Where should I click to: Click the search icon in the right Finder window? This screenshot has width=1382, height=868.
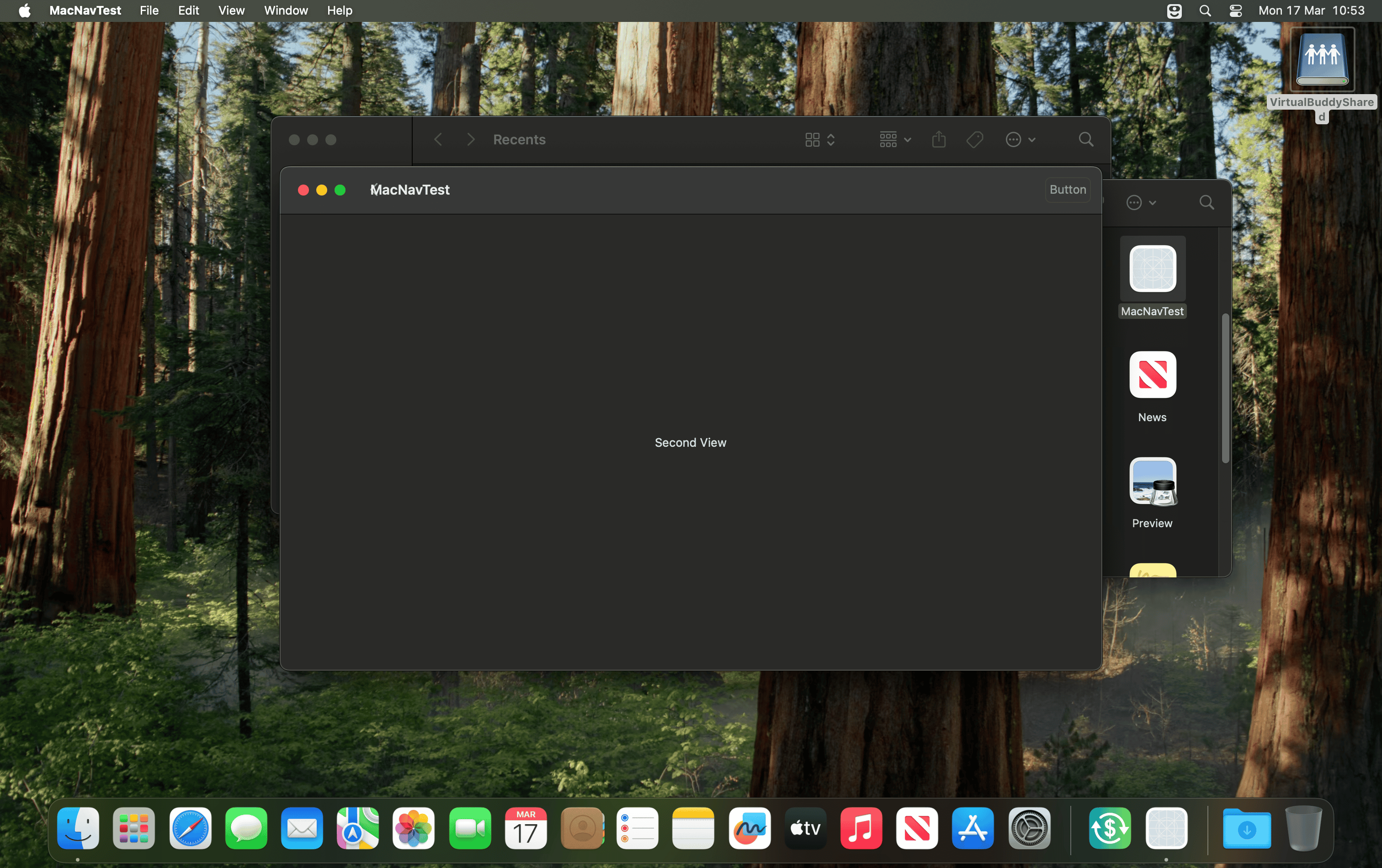[x=1207, y=202]
